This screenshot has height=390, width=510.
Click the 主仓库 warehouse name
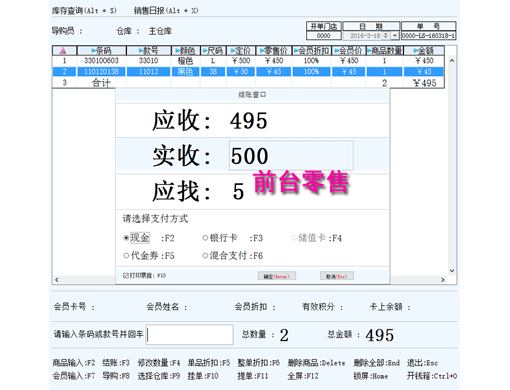click(x=160, y=31)
